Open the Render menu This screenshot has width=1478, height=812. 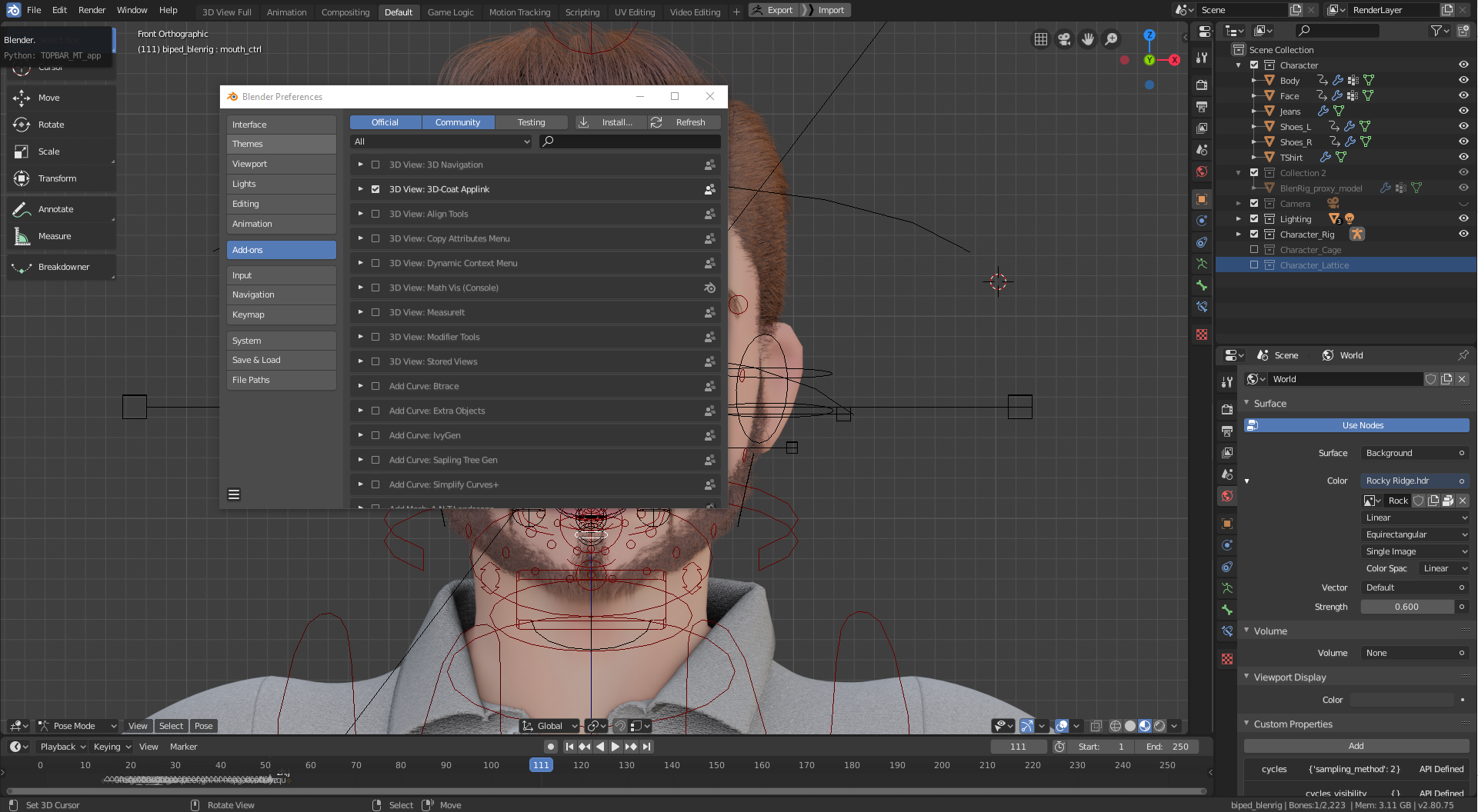tap(92, 10)
